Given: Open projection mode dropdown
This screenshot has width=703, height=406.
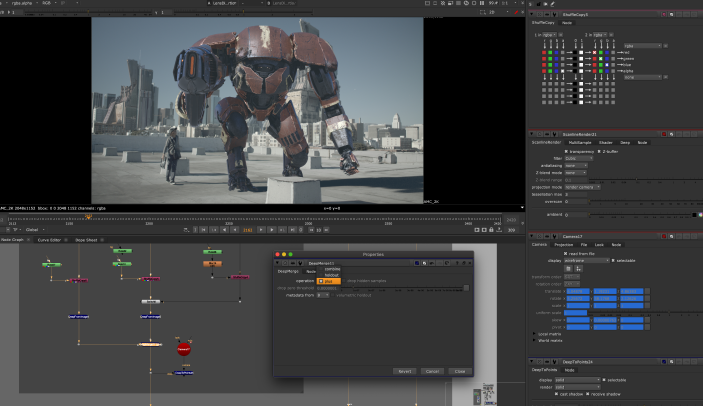Looking at the screenshot, I should click(x=582, y=187).
